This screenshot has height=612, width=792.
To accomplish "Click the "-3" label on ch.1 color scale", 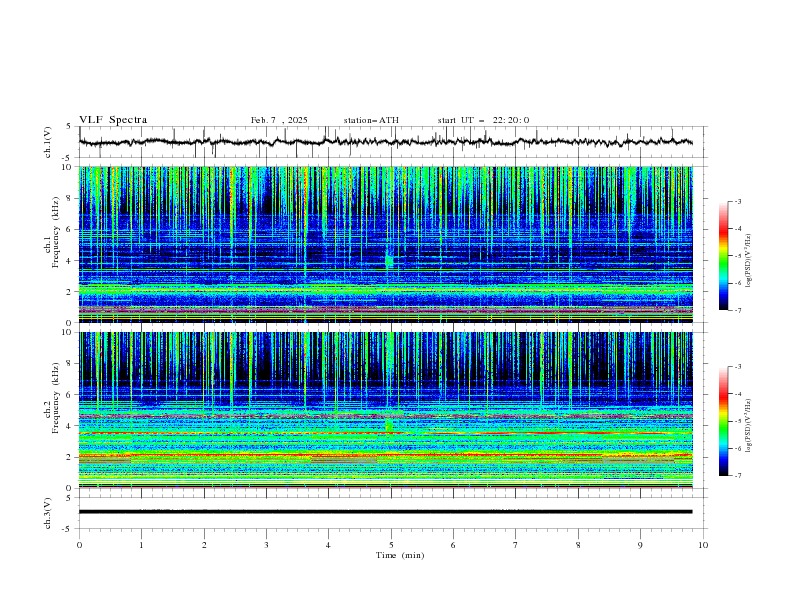I will pos(737,201).
